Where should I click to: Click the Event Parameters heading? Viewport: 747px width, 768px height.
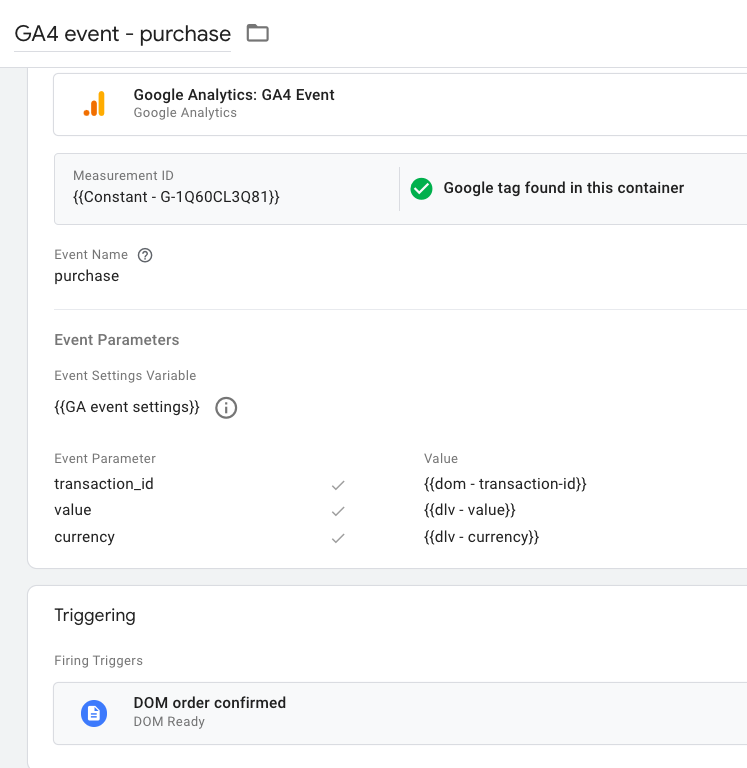[117, 340]
